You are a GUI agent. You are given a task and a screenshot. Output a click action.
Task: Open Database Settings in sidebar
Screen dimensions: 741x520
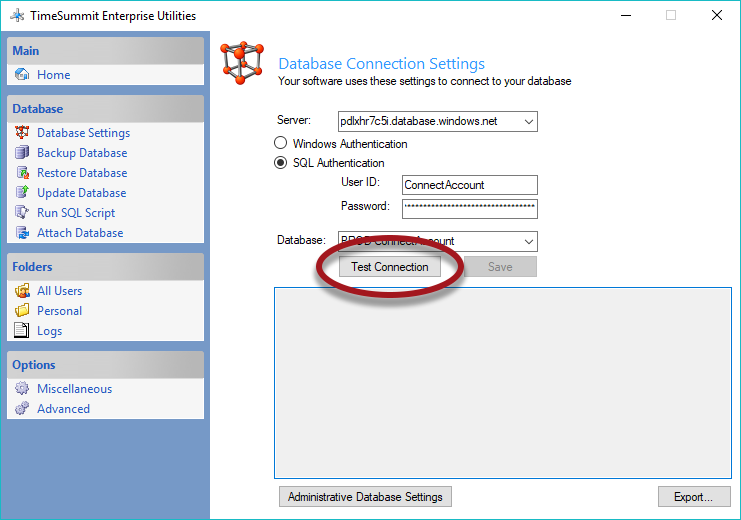(x=84, y=133)
